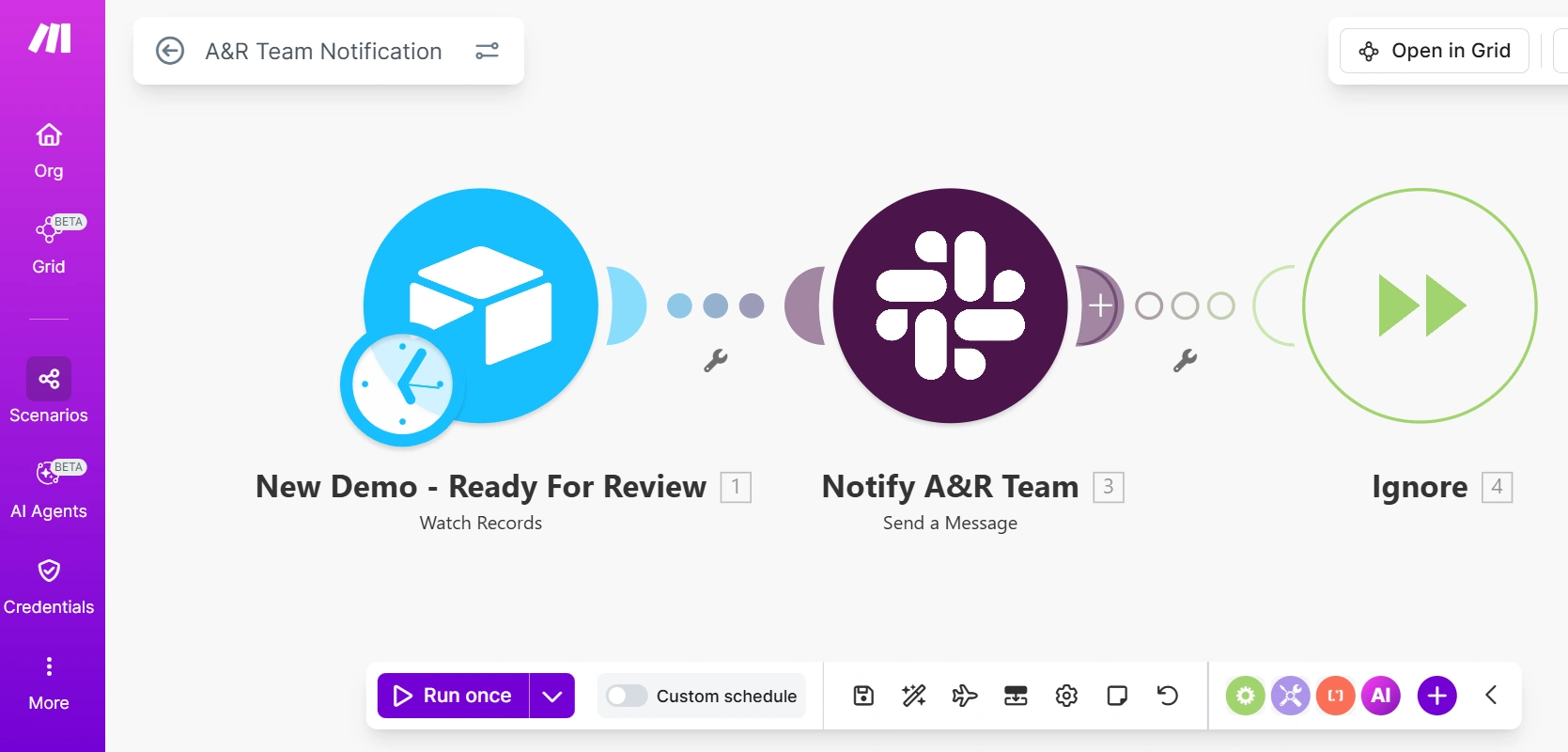Open the Grid beta view from sidebar
1568x752 pixels.
pos(49,244)
